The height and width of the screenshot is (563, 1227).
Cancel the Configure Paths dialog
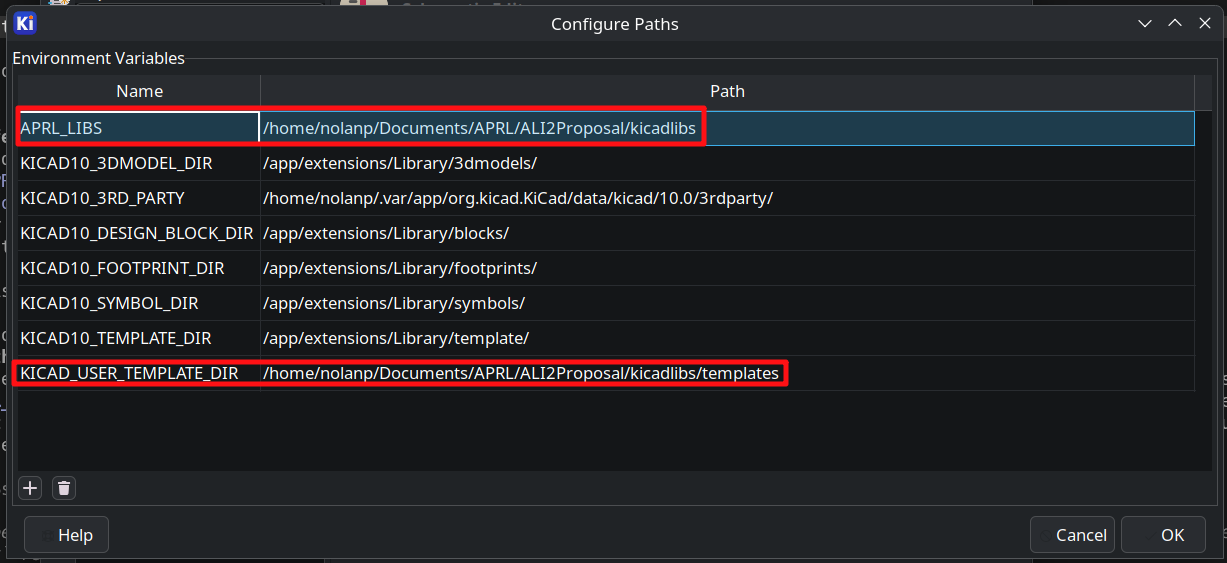[x=1072, y=535]
